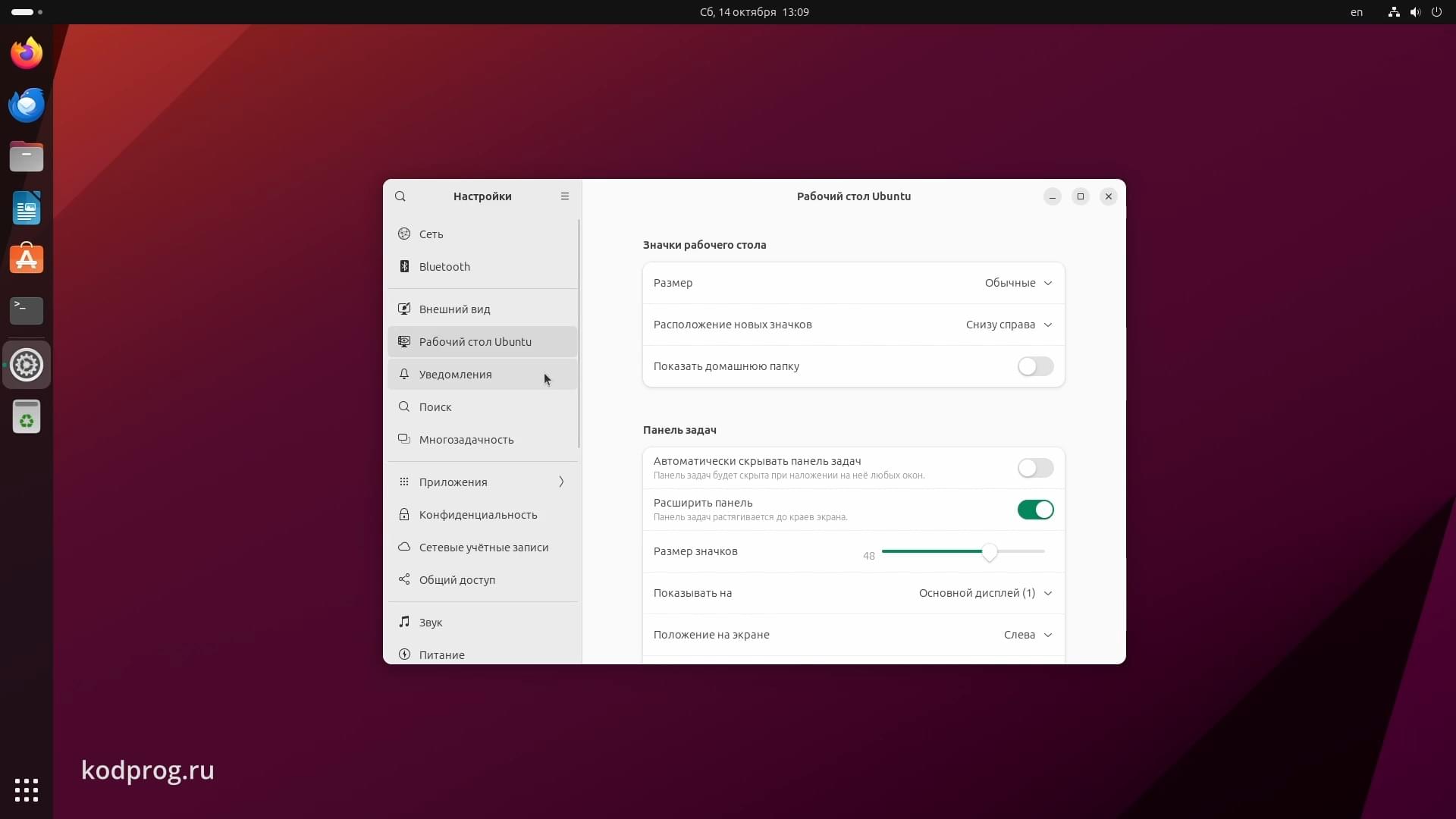Select Сеть in the settings sidebar

click(482, 234)
